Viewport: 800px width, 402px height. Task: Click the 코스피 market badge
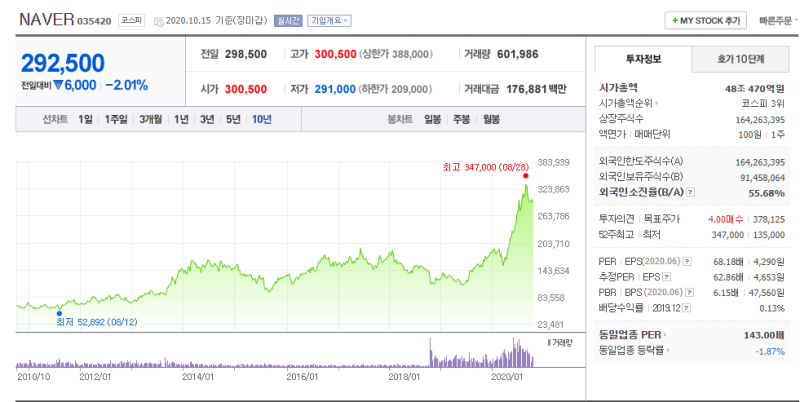[132, 21]
